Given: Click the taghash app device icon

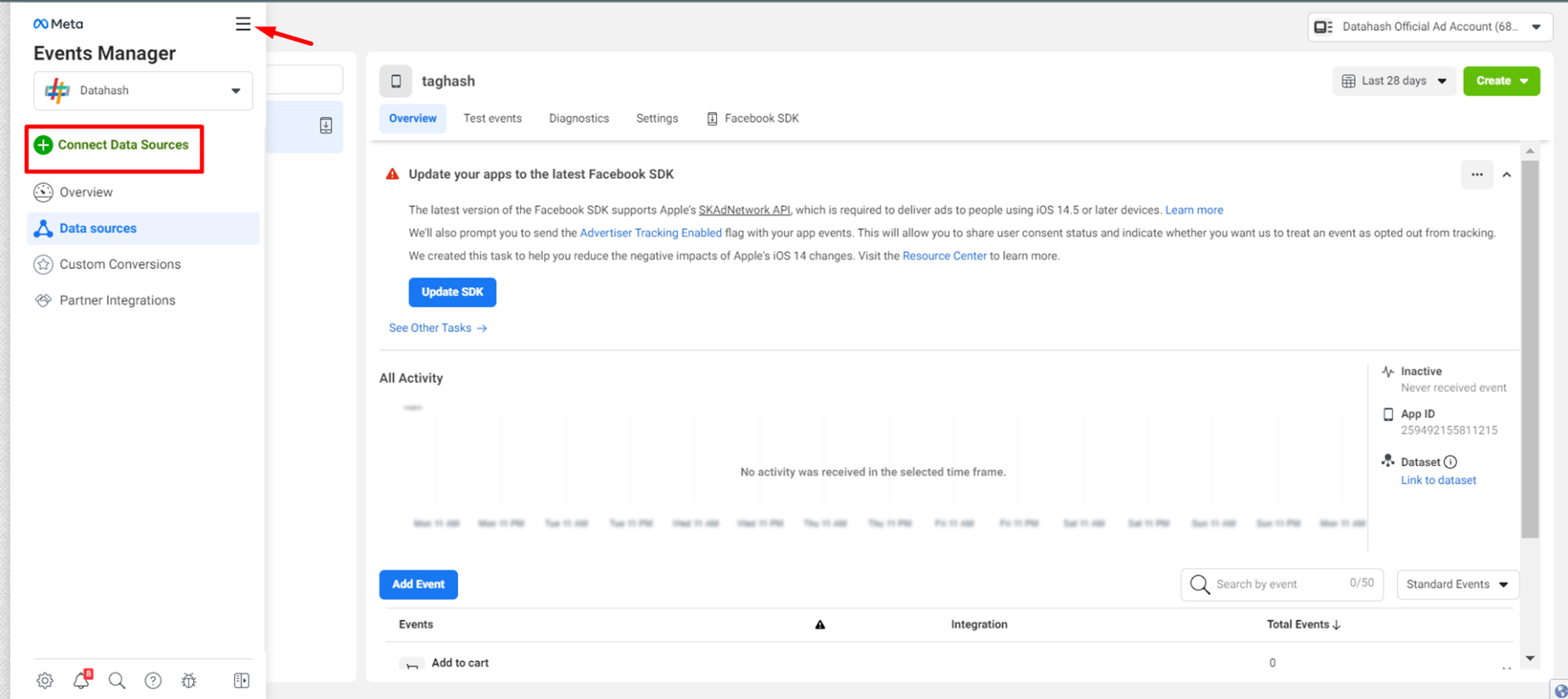Looking at the screenshot, I should click(396, 81).
